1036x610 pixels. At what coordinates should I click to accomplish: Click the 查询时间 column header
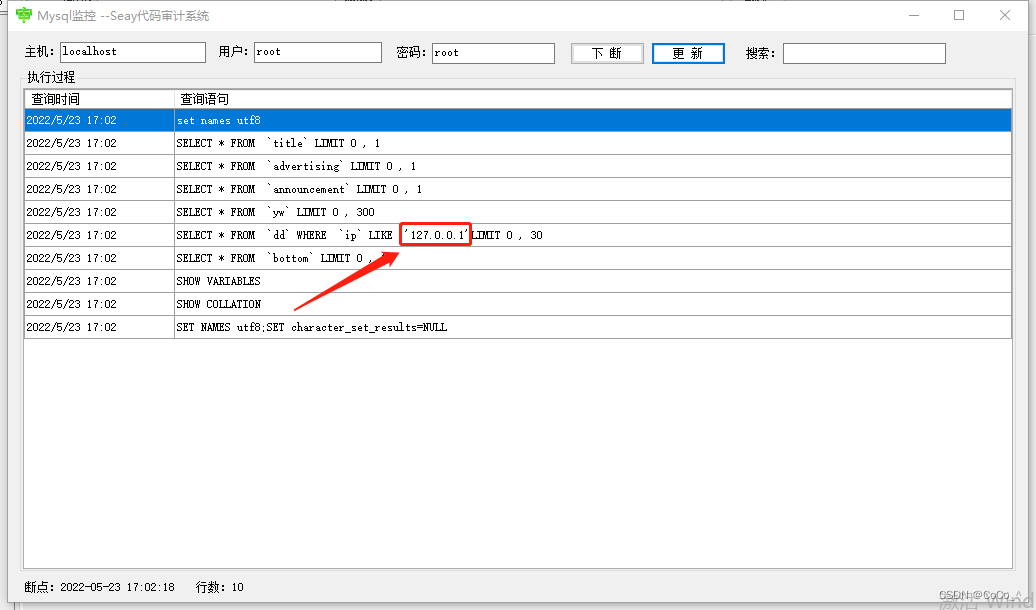[99, 99]
